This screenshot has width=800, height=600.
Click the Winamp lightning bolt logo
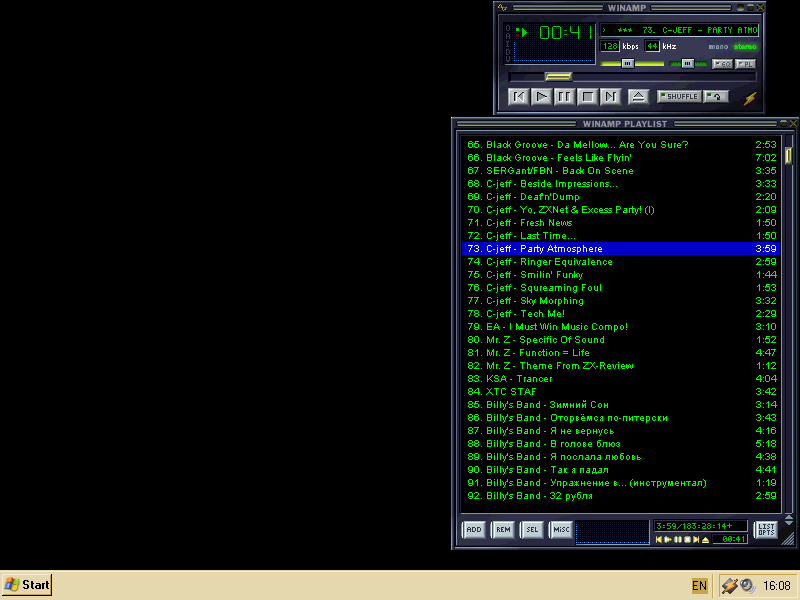(750, 98)
